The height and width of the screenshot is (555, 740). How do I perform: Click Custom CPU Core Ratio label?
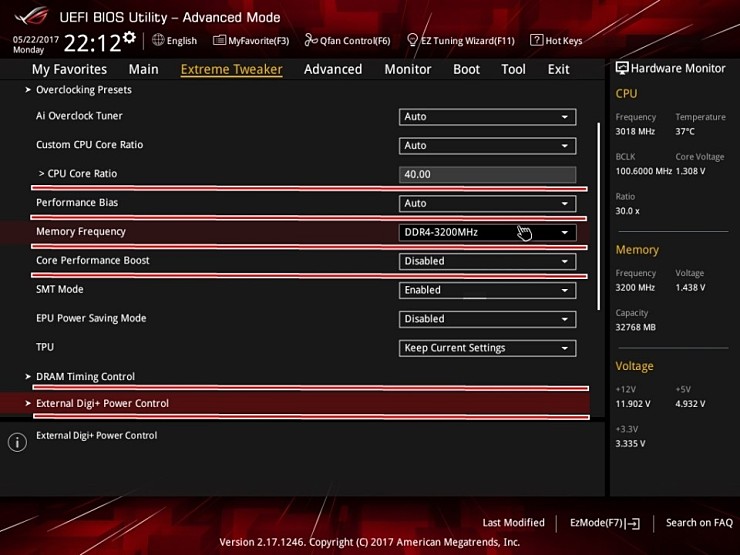click(x=90, y=144)
